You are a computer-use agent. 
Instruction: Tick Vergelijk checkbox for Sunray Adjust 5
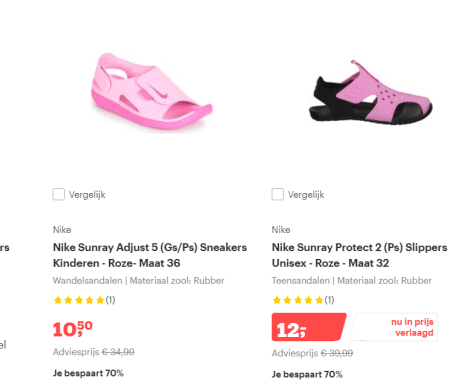(58, 194)
